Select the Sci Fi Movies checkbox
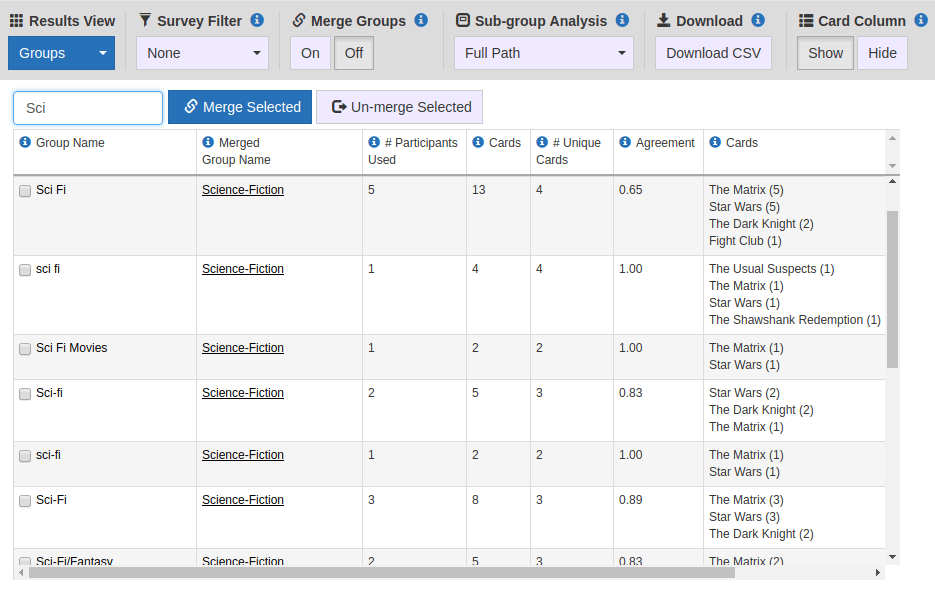 click(25, 349)
